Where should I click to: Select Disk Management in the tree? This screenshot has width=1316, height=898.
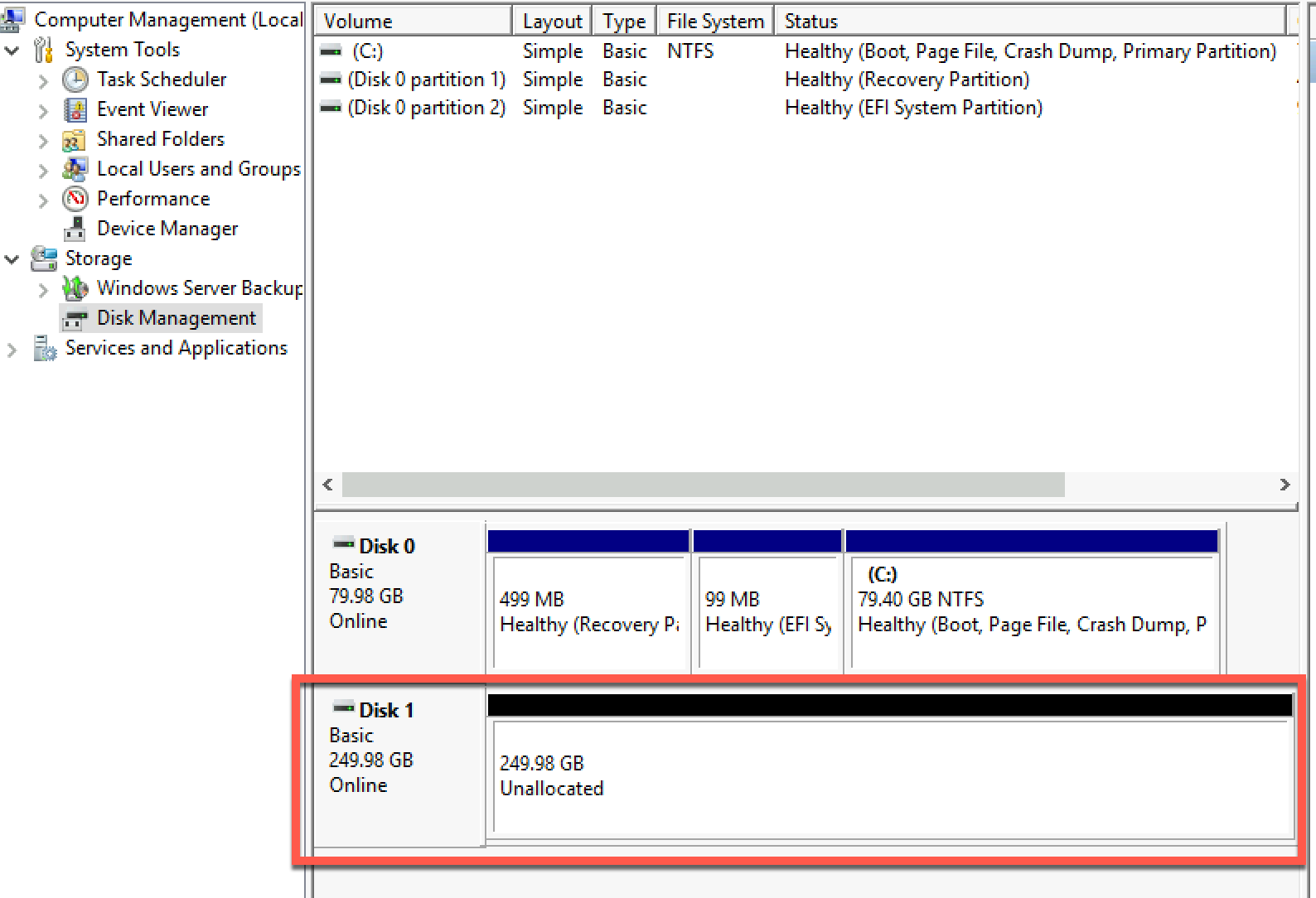point(177,318)
